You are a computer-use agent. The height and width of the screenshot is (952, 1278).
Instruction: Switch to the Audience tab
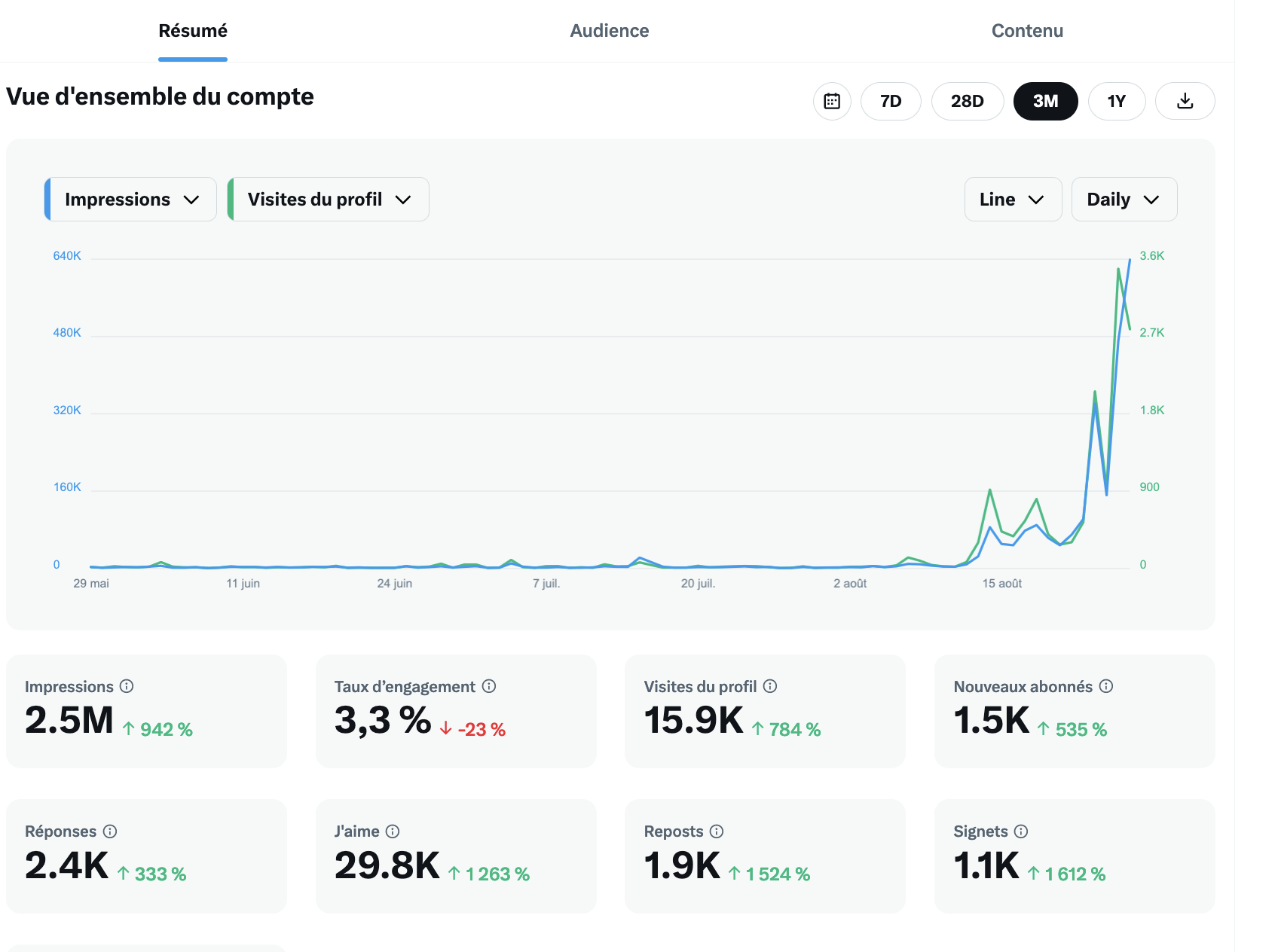609,31
